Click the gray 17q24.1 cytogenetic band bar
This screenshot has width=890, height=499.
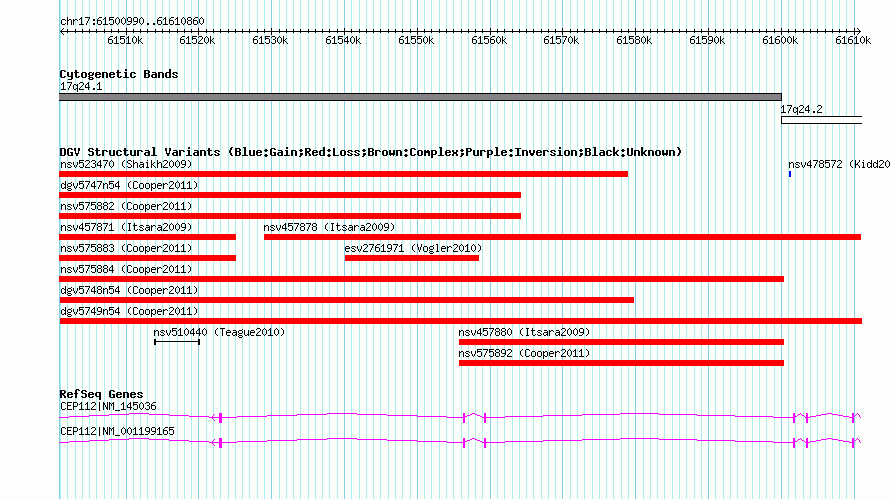pos(420,97)
